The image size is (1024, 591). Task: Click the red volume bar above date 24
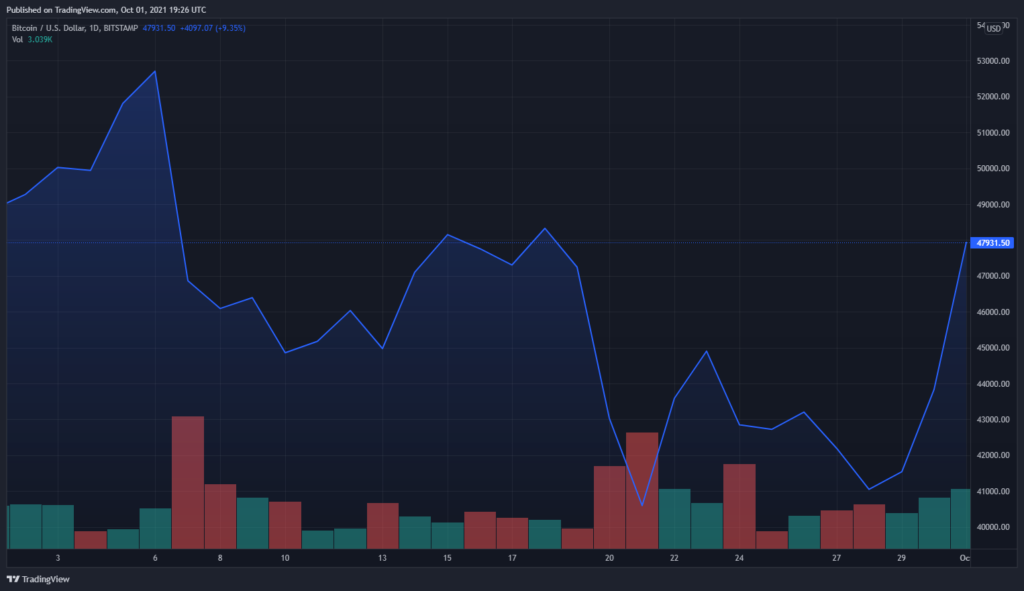tap(739, 507)
